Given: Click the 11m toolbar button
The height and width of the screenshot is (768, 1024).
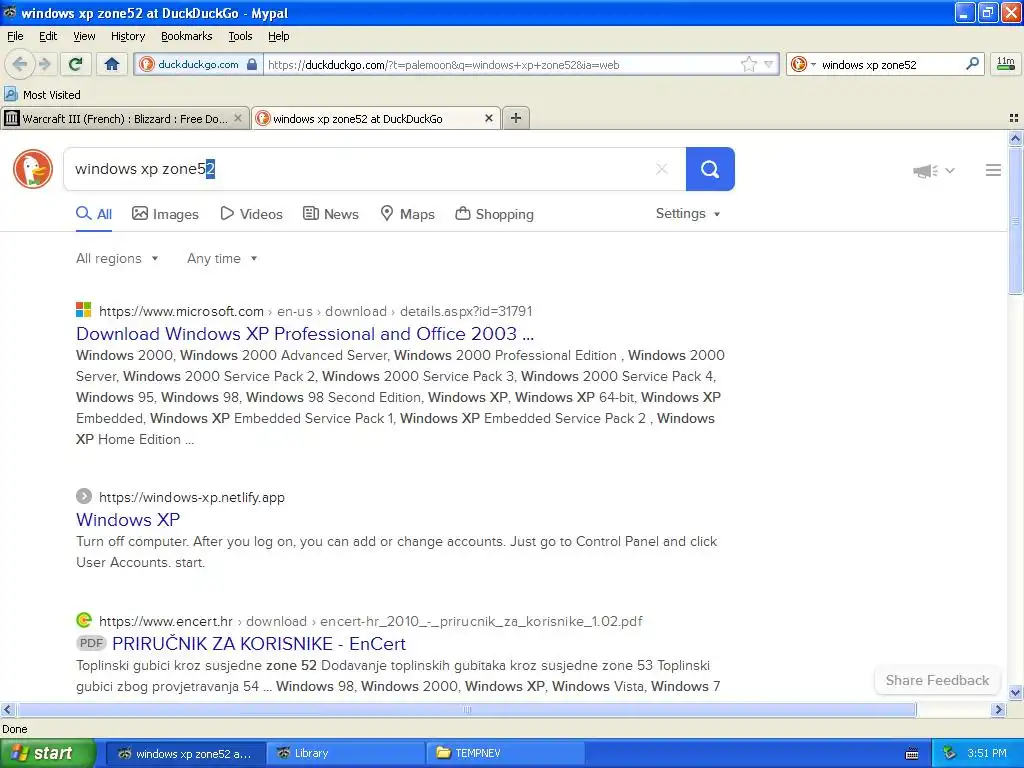Looking at the screenshot, I should [x=1005, y=64].
